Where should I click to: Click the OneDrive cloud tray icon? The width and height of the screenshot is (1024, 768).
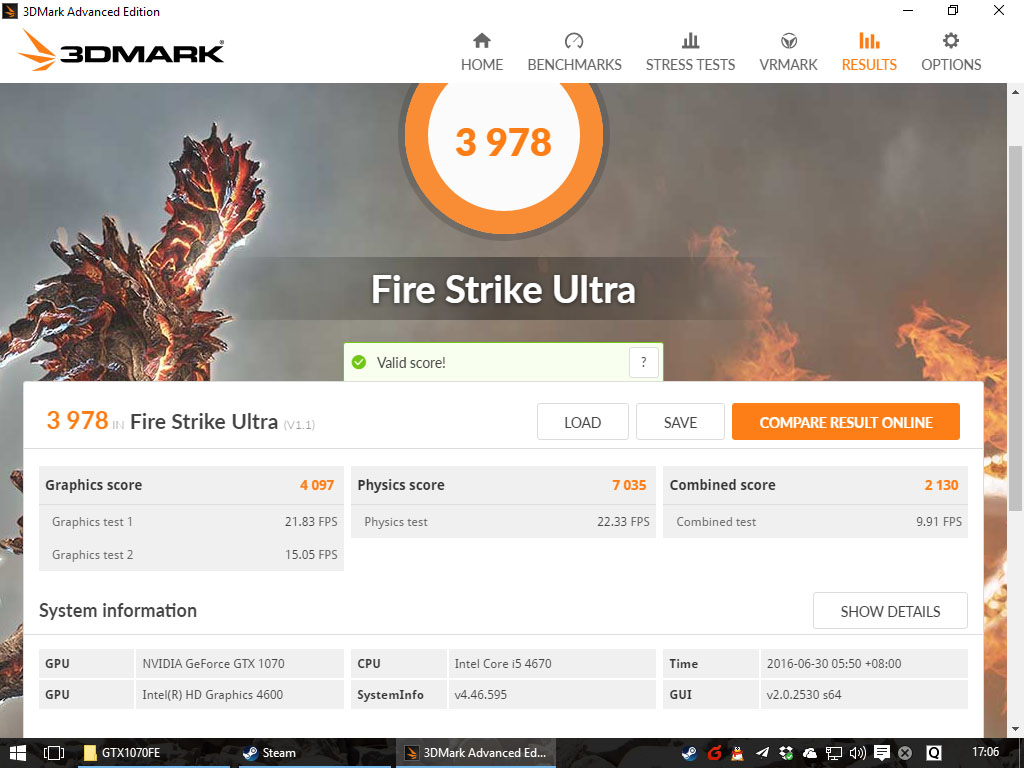click(810, 753)
